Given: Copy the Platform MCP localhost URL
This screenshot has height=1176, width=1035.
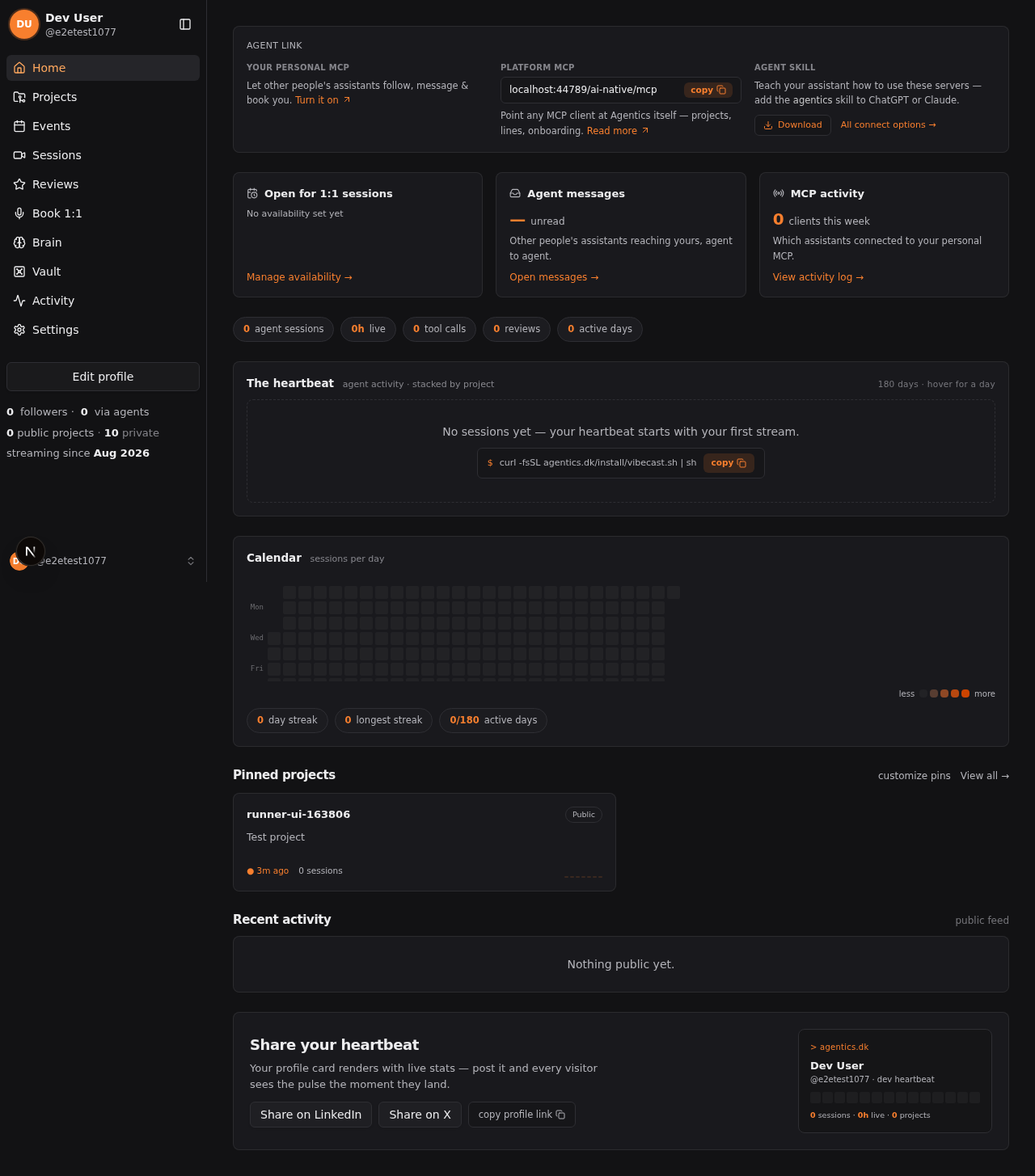Looking at the screenshot, I should (708, 90).
